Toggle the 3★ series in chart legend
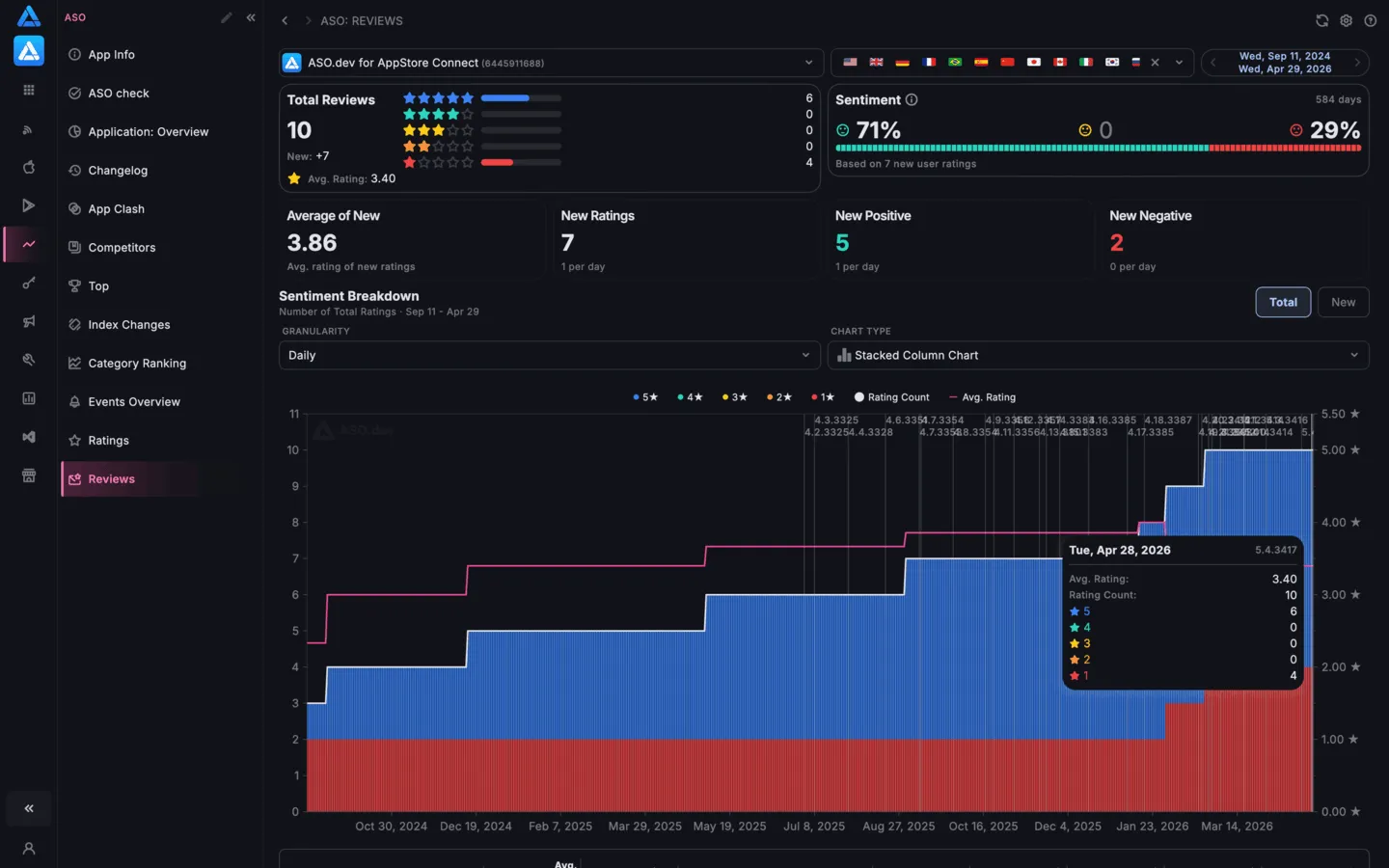The image size is (1389, 868). tap(734, 397)
